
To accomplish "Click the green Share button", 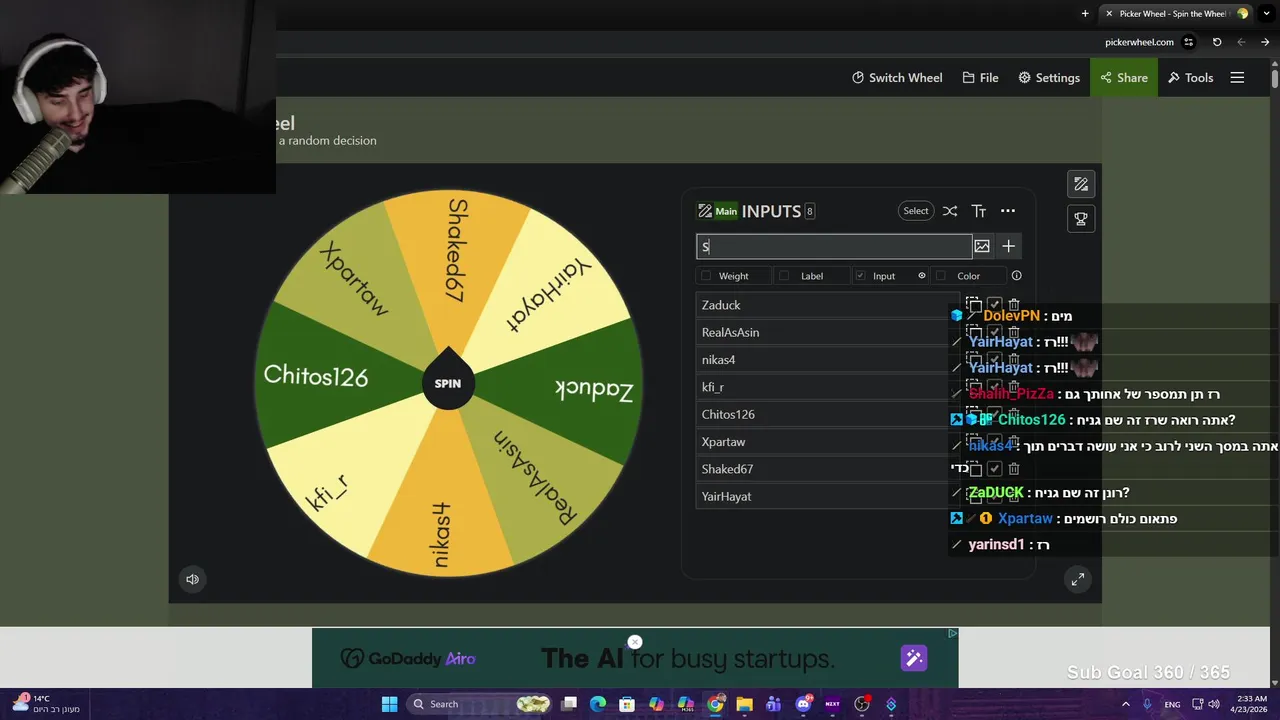I will [x=1124, y=77].
